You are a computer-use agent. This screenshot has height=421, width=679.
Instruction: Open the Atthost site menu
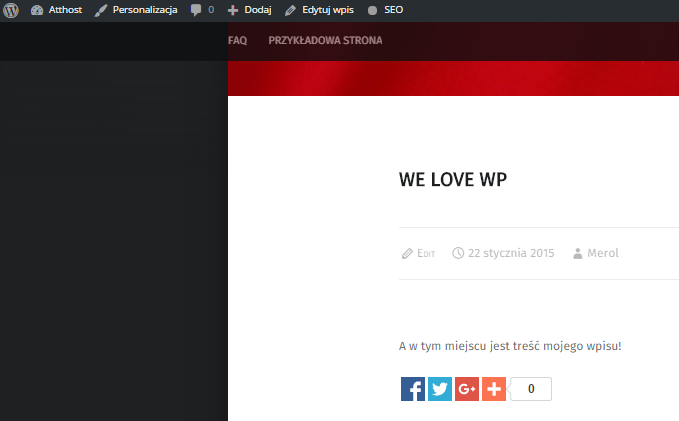coord(65,10)
